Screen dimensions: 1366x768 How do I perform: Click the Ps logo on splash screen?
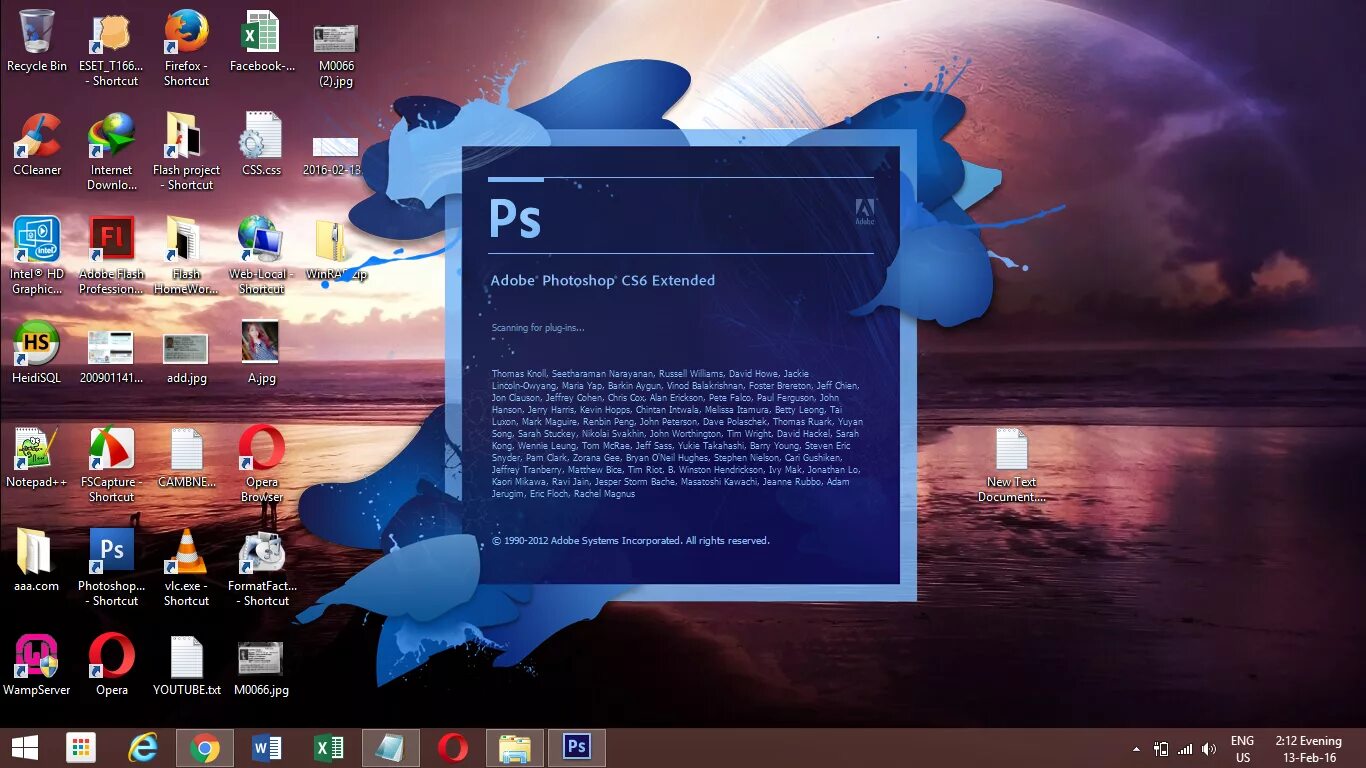pos(514,218)
